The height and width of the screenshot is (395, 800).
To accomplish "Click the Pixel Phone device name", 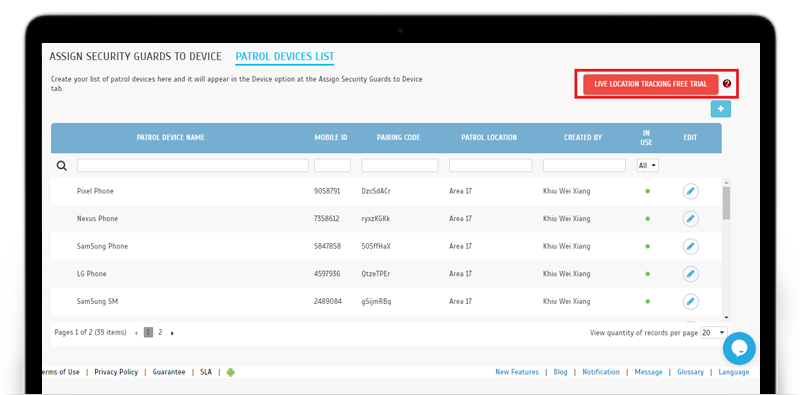I will (95, 191).
